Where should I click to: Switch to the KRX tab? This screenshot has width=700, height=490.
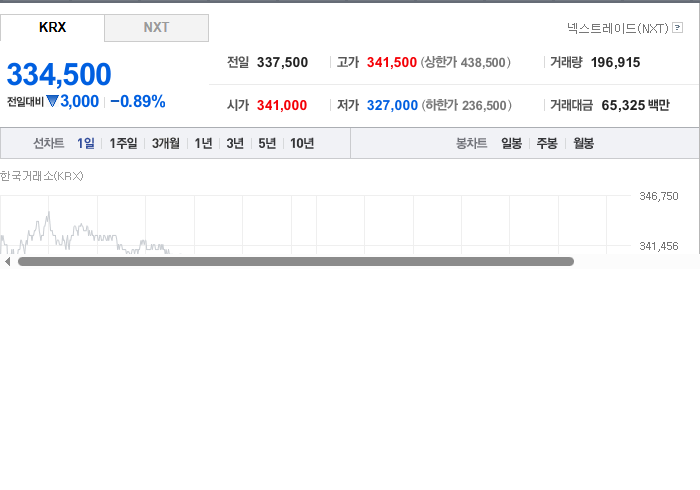[x=52, y=28]
